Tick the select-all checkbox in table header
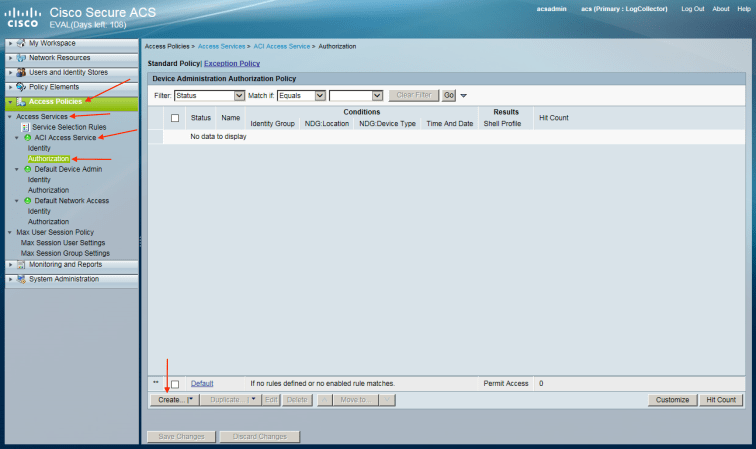756x449 pixels. 175,118
